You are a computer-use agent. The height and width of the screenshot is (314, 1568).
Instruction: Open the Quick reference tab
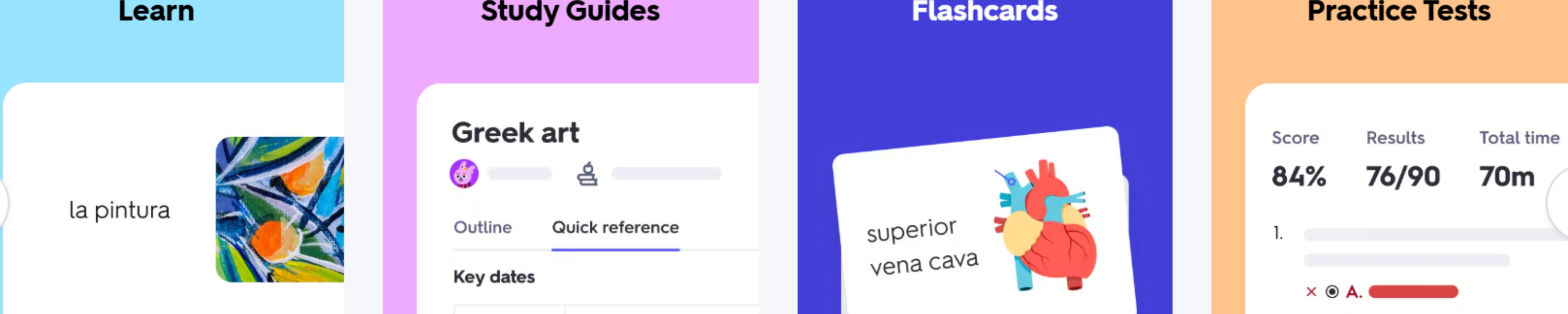615,227
